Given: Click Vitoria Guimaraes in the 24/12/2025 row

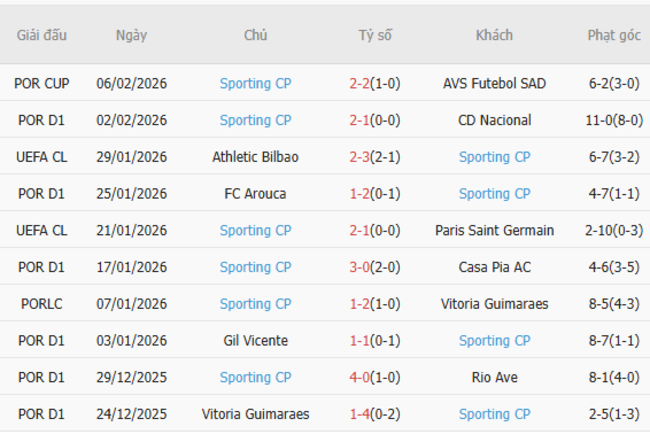Looking at the screenshot, I should (255, 414).
